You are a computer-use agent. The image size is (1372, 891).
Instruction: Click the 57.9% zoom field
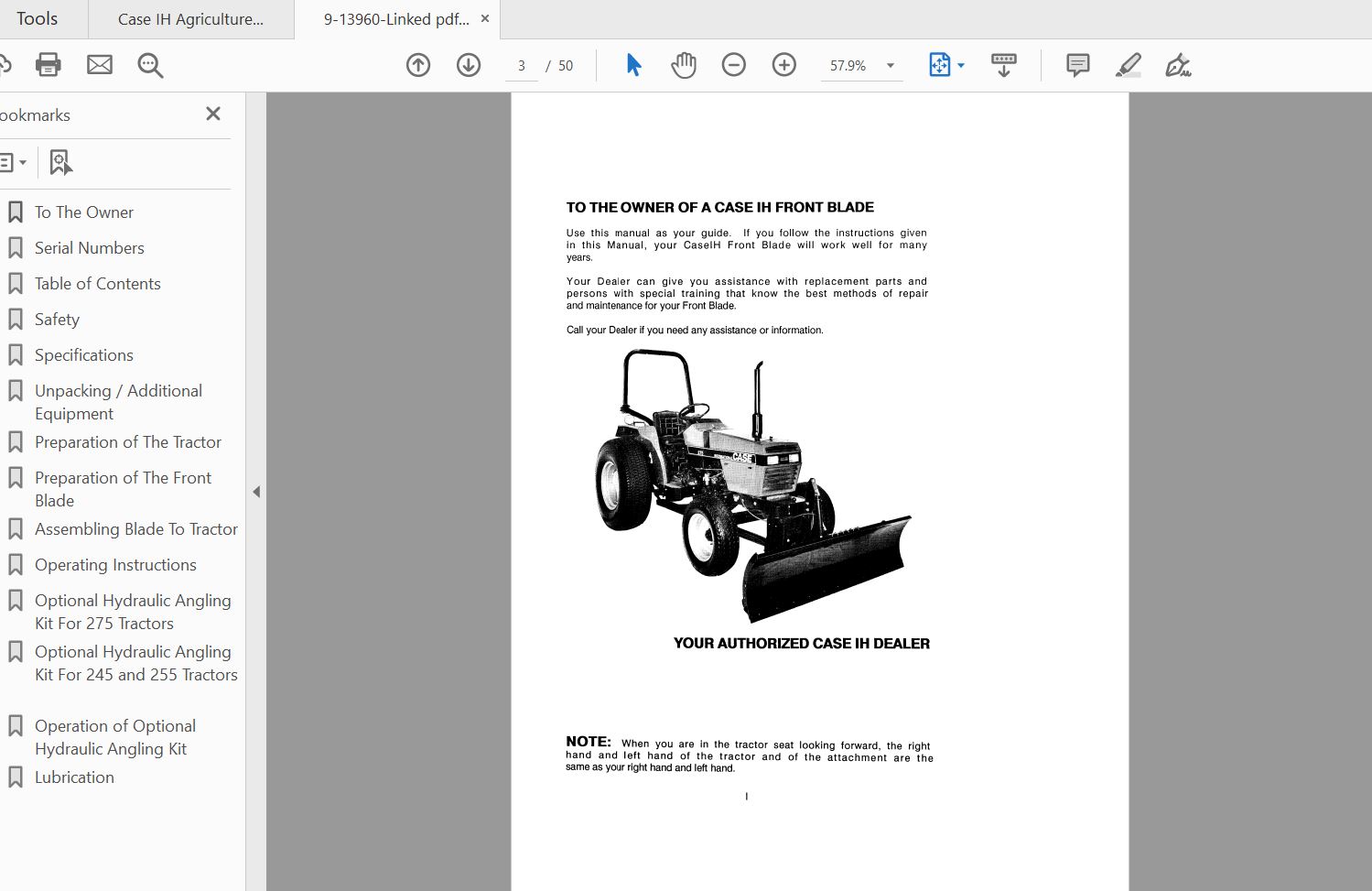[848, 66]
